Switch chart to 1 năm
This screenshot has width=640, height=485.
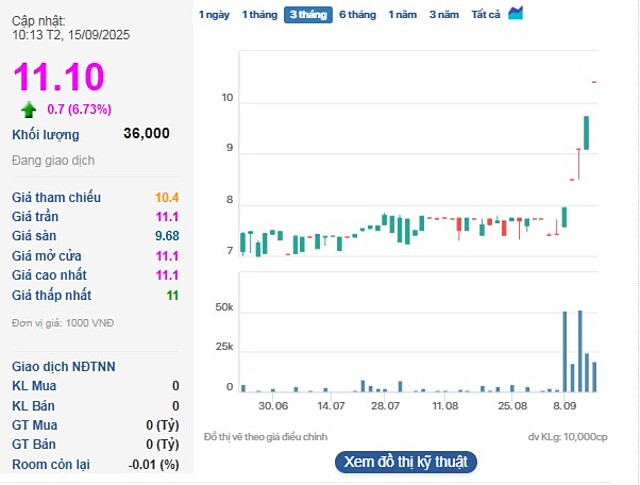[x=403, y=15]
